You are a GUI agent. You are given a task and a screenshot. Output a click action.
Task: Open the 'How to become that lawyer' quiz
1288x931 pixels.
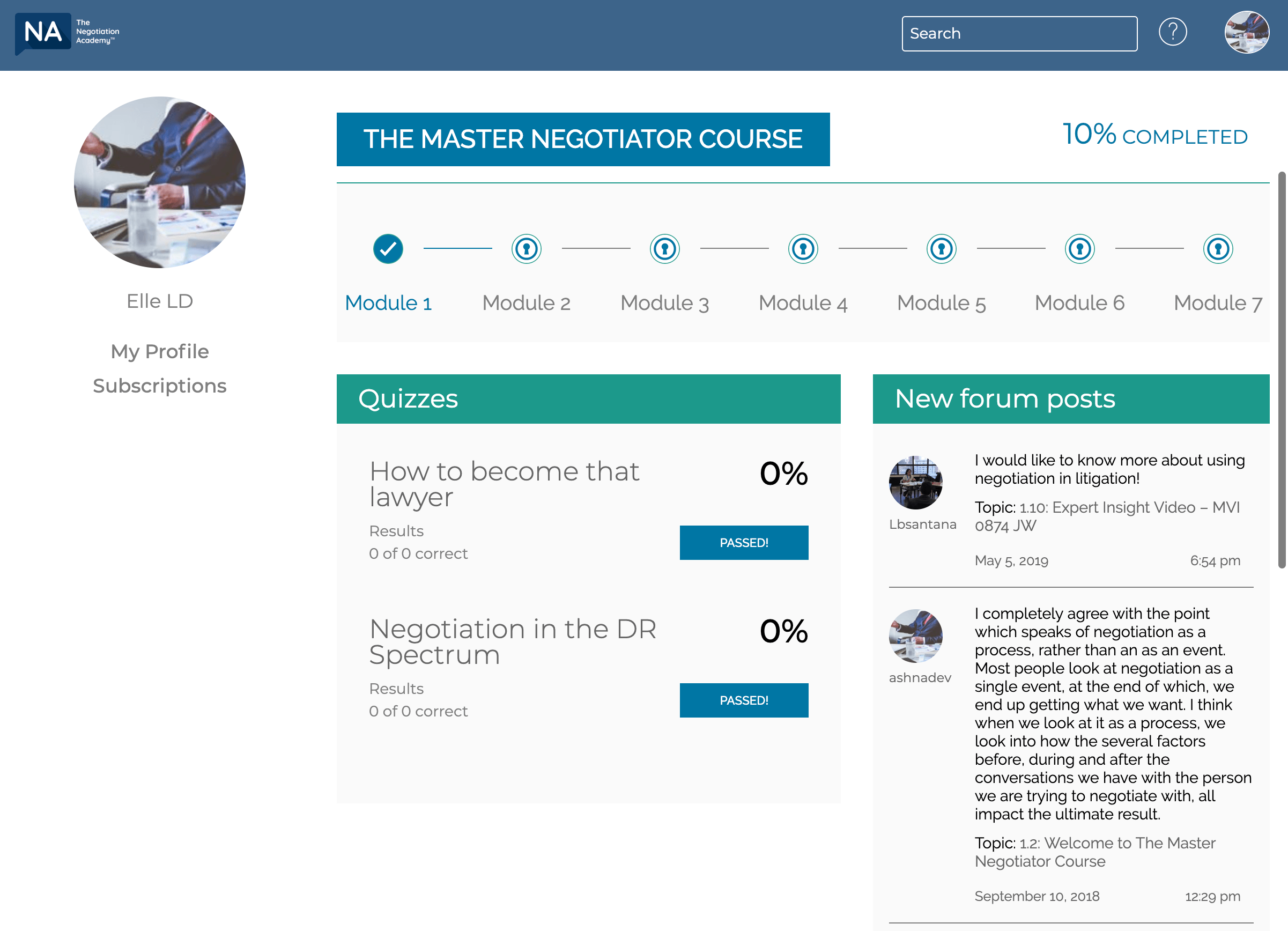click(504, 484)
